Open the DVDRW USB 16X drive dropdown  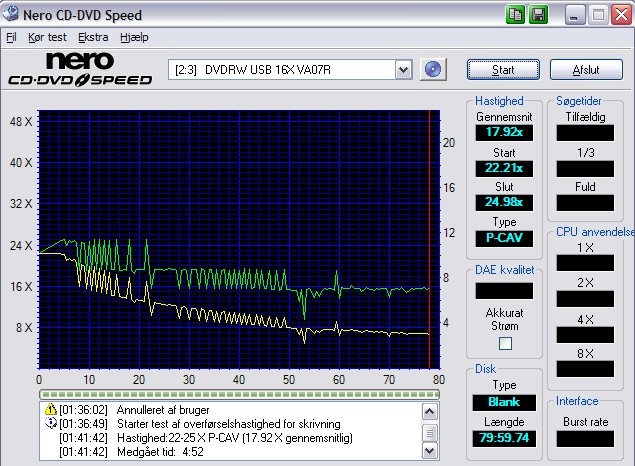(403, 70)
